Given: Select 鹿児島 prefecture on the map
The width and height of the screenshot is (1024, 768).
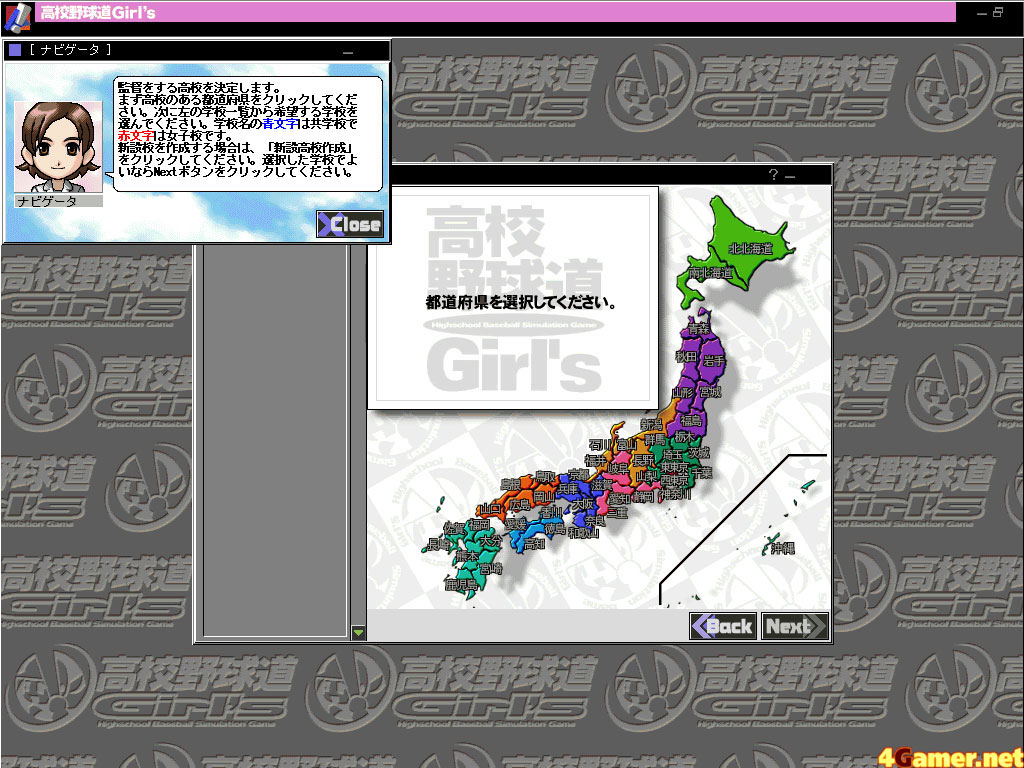Looking at the screenshot, I should click(x=460, y=584).
